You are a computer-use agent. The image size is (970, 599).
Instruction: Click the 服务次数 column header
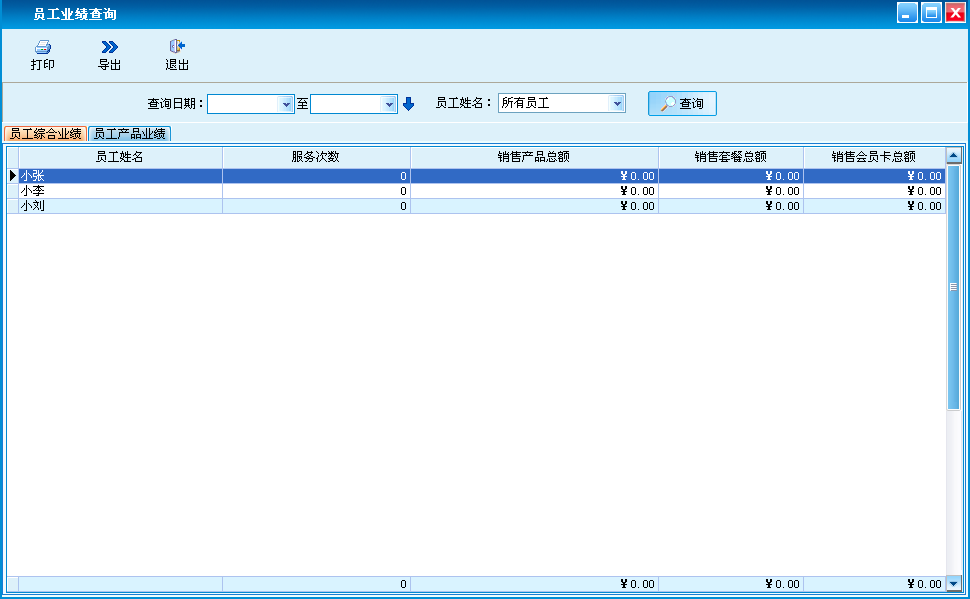[x=316, y=157]
